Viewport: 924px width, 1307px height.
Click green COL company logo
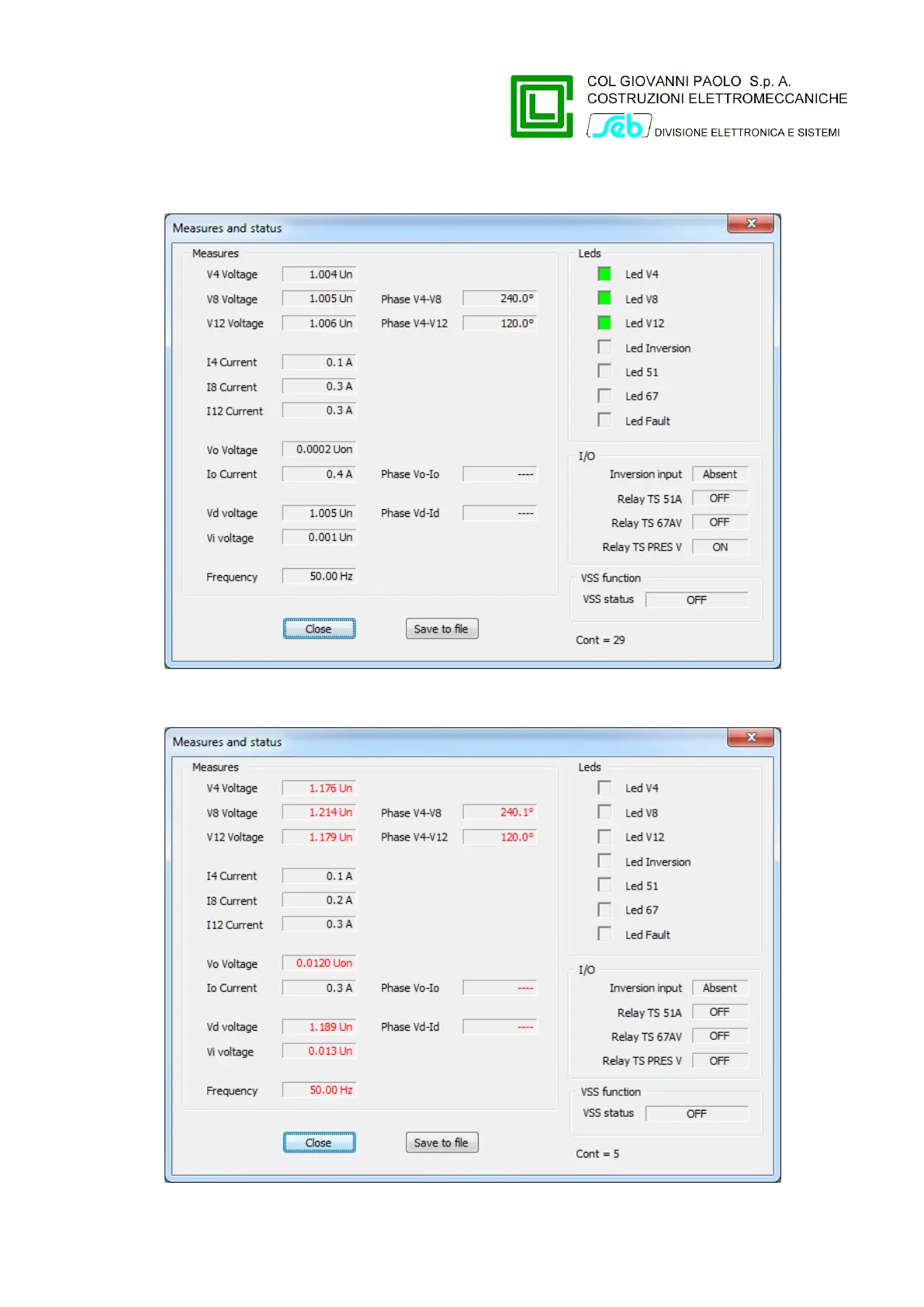pos(542,106)
